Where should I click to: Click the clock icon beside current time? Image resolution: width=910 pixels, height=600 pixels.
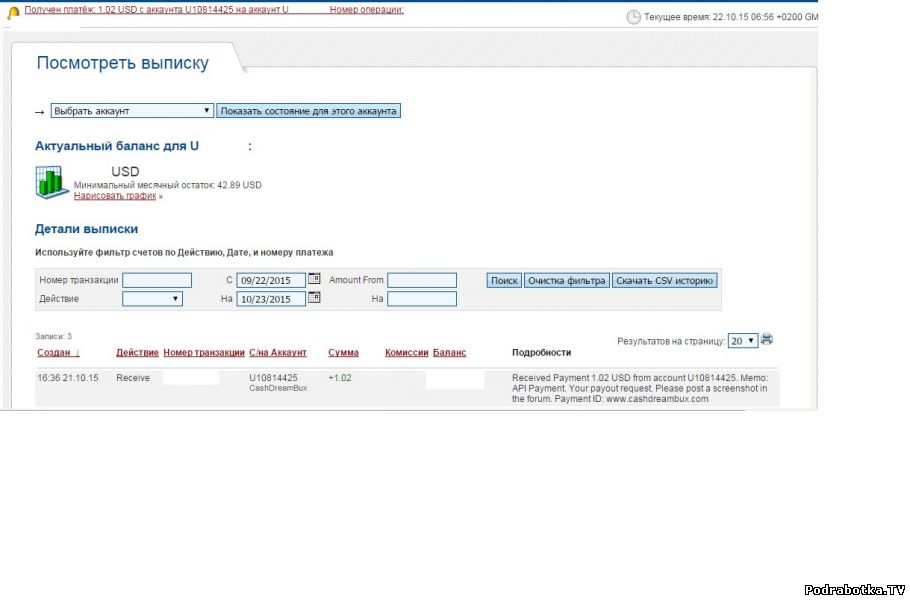pyautogui.click(x=633, y=17)
